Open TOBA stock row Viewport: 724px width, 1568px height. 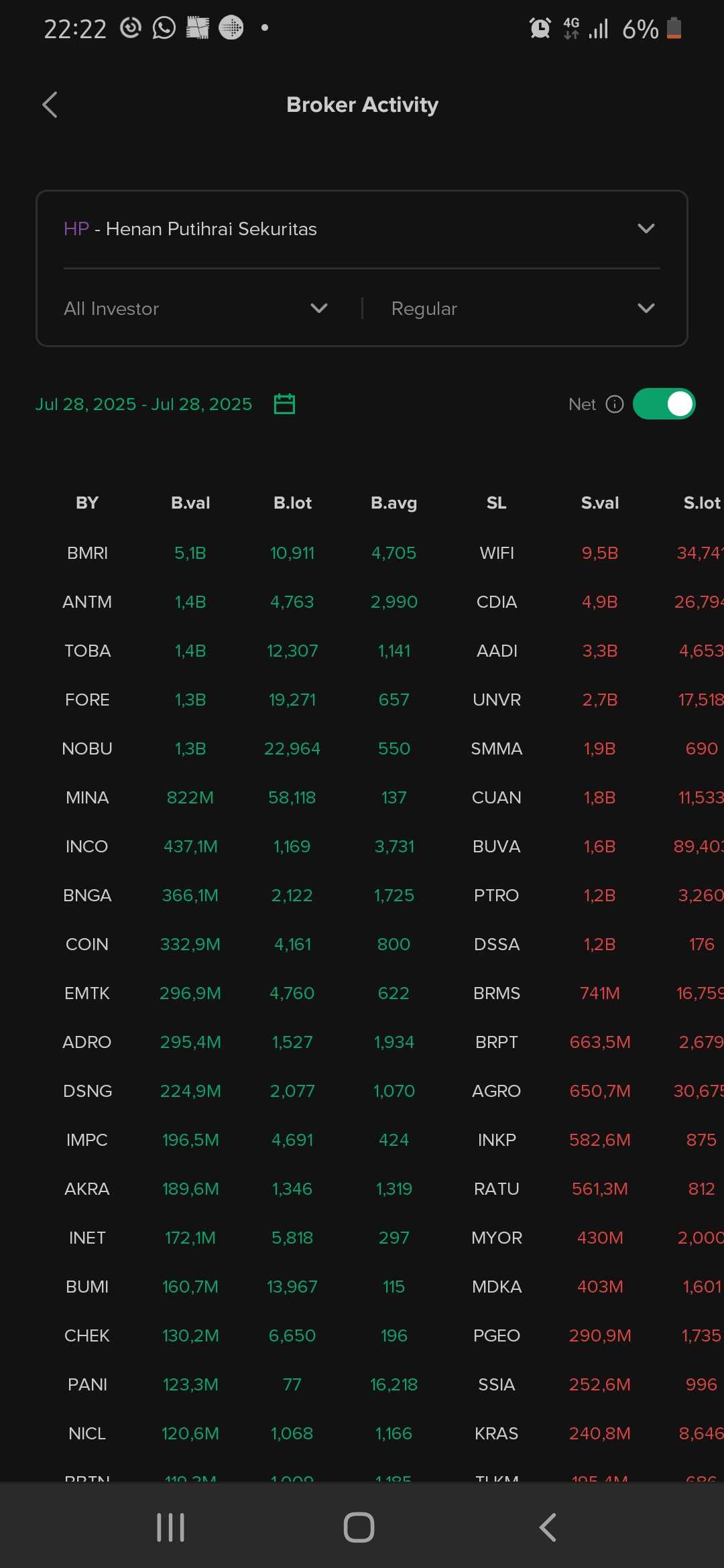click(87, 651)
